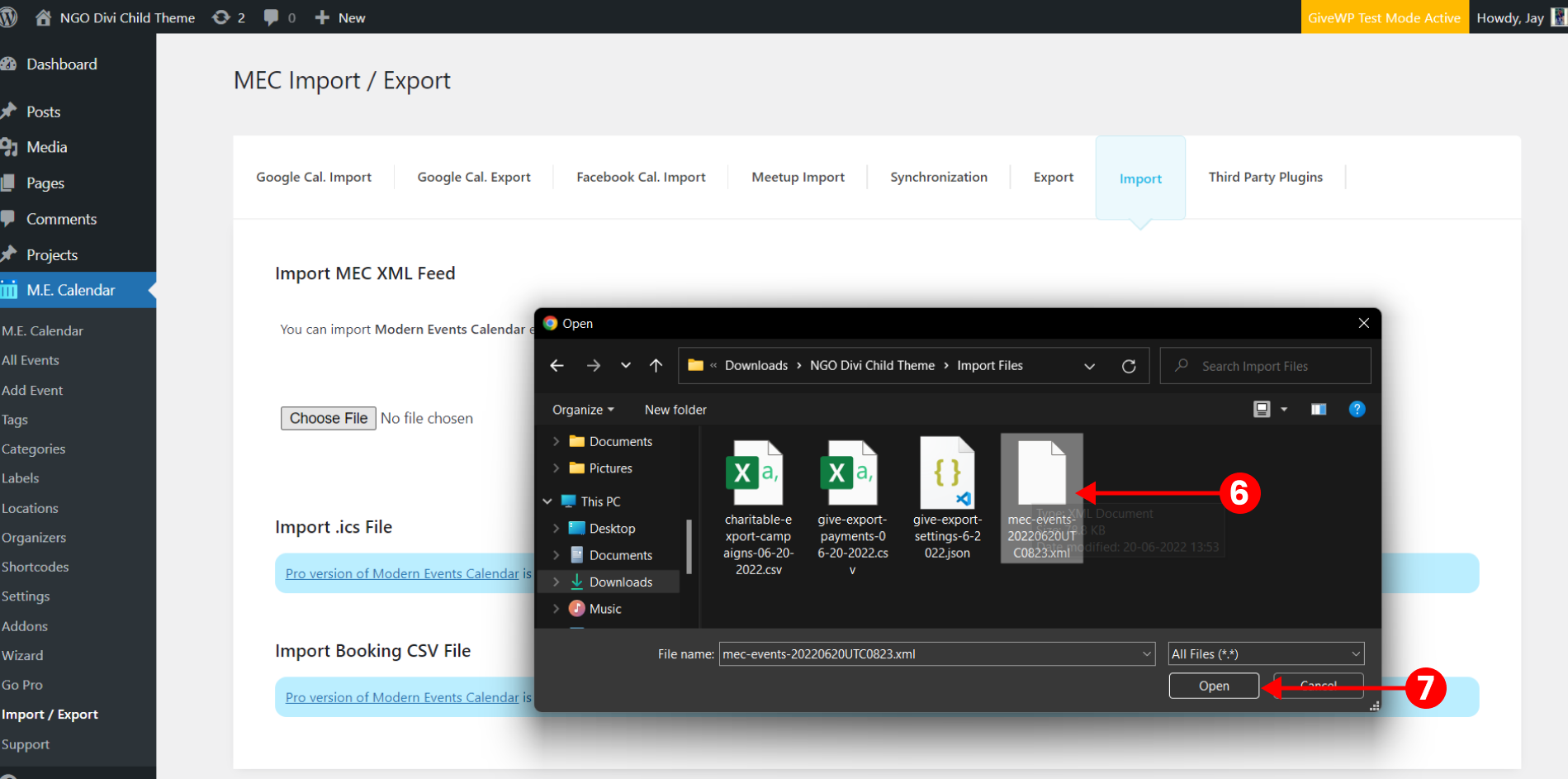Open Media in the WordPress sidebar
The height and width of the screenshot is (779, 1568).
(x=46, y=147)
